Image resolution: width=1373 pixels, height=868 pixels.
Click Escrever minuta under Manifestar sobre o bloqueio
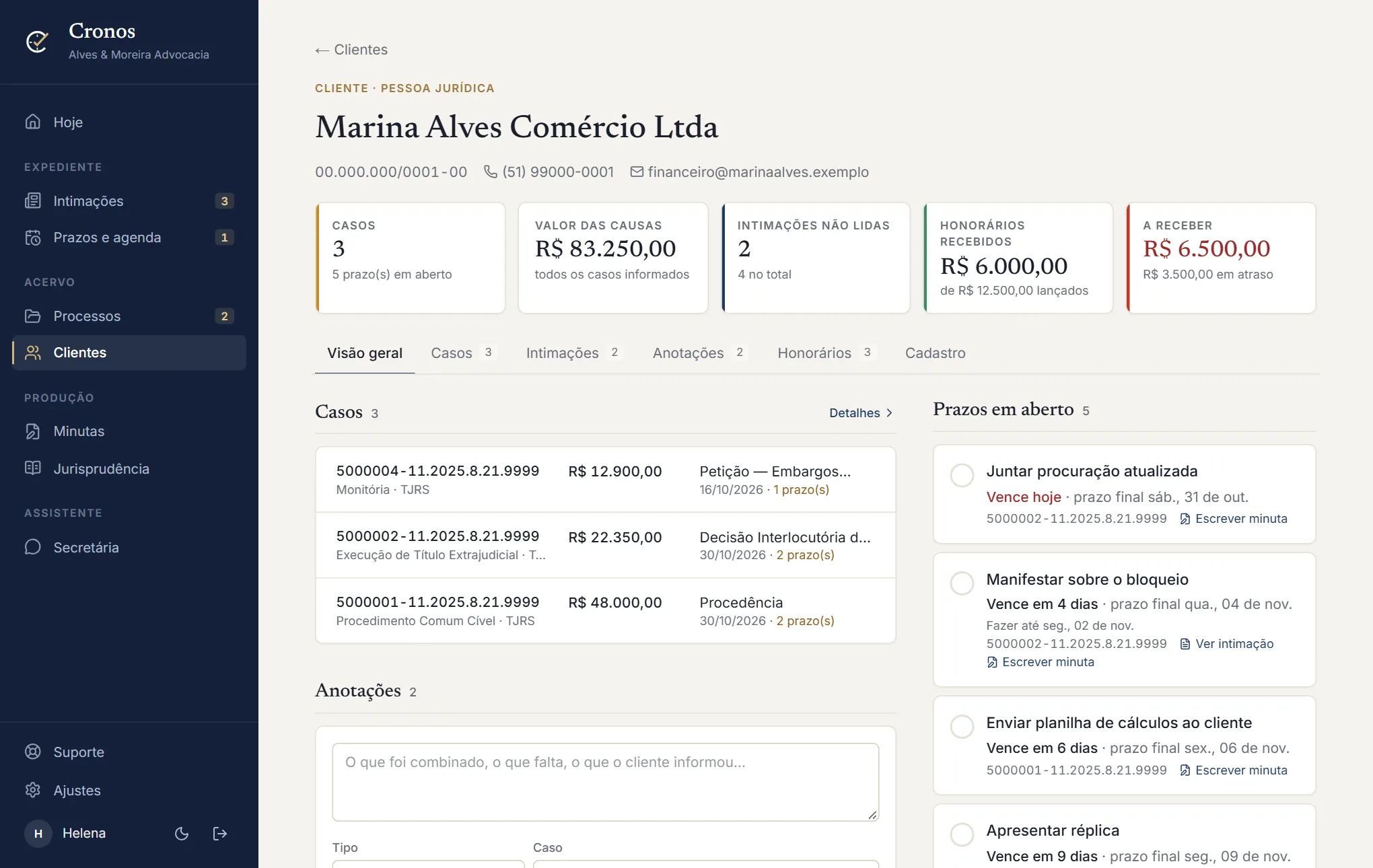pos(1041,662)
